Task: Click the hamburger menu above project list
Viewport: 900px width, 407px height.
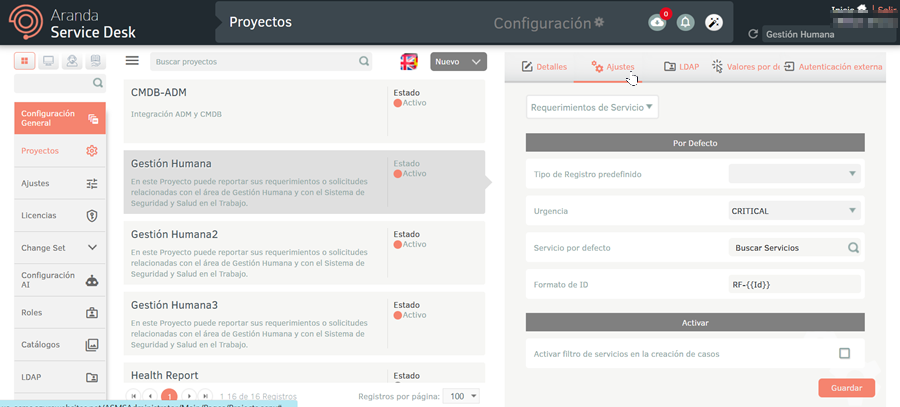Action: (x=132, y=61)
